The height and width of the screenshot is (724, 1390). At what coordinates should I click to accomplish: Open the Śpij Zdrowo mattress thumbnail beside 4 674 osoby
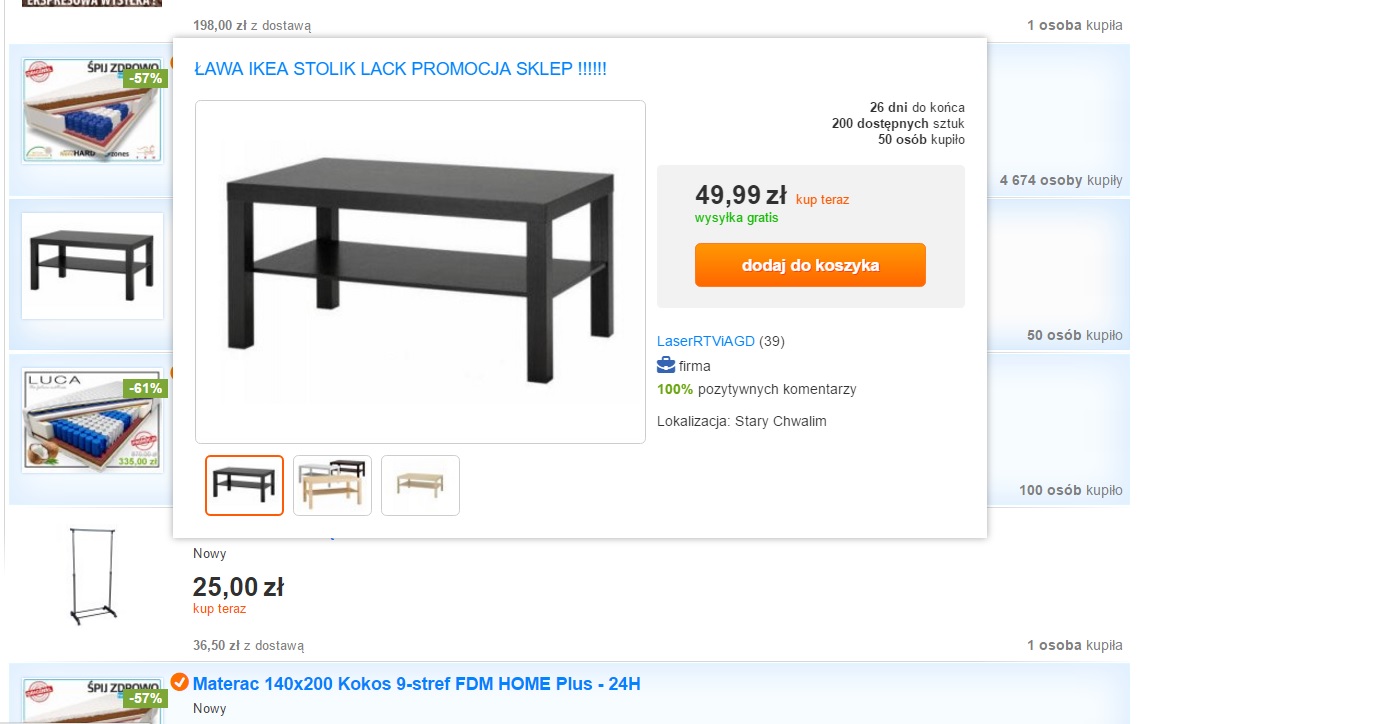[91, 111]
